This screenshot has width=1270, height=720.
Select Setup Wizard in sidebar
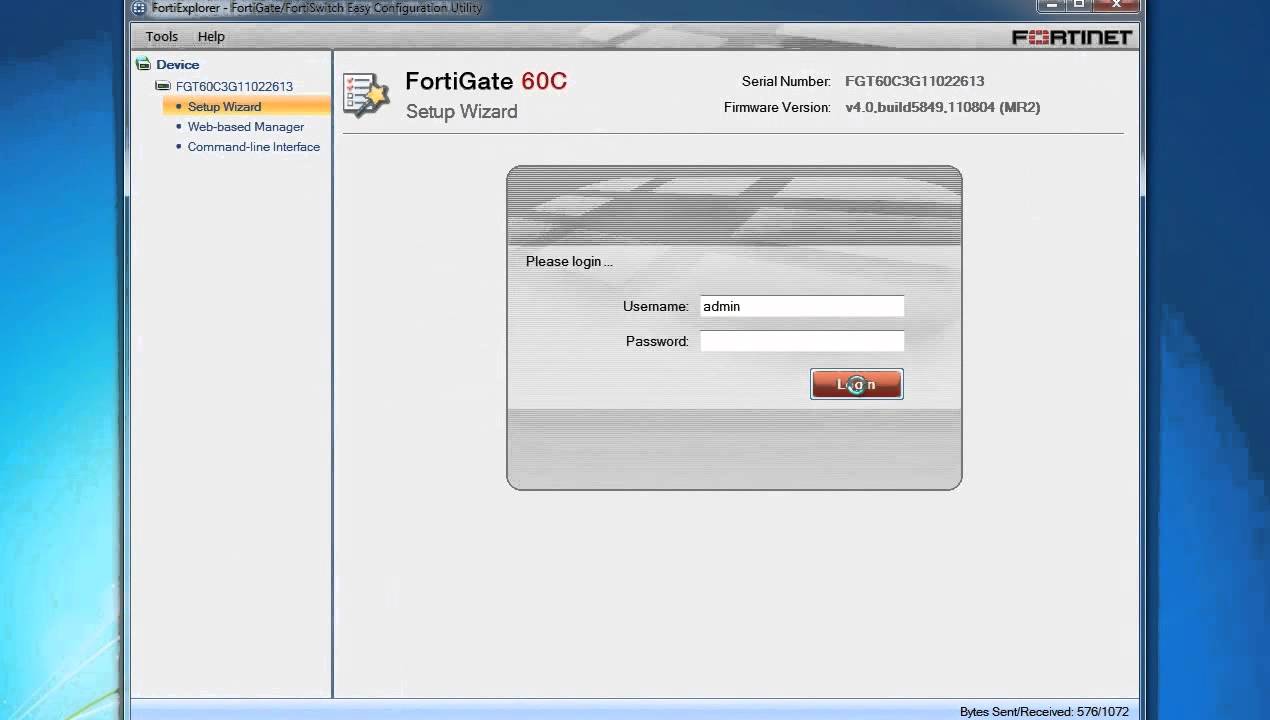tap(246, 107)
